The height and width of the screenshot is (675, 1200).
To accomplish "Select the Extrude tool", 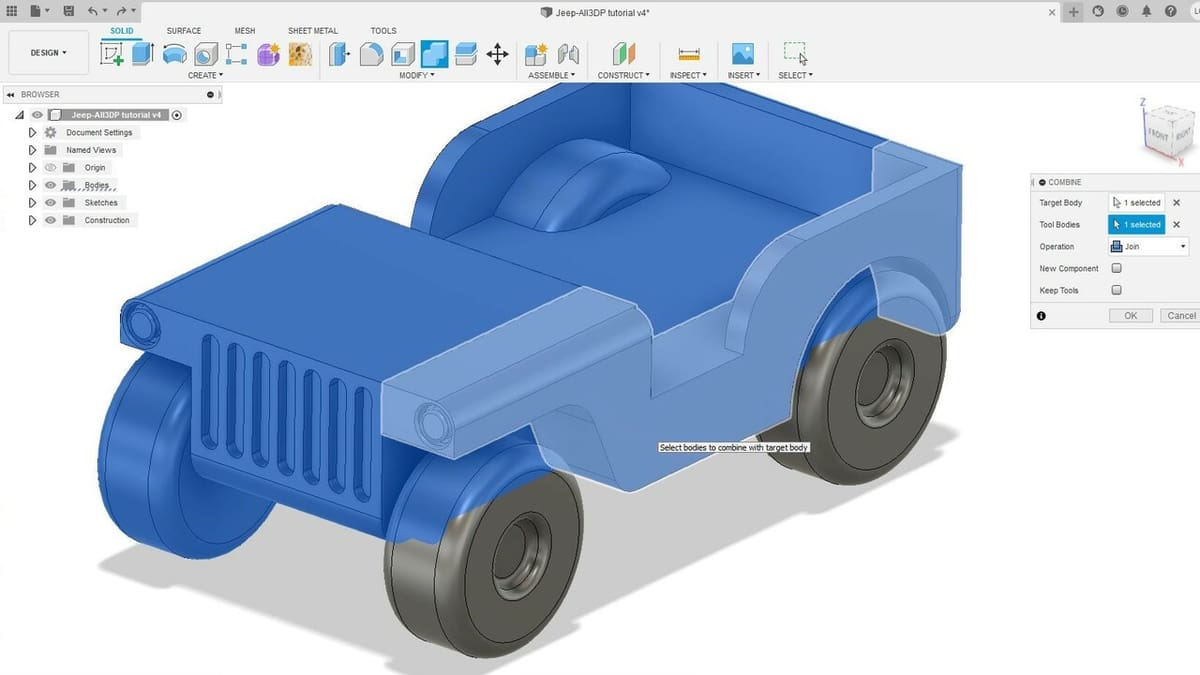I will click(143, 54).
